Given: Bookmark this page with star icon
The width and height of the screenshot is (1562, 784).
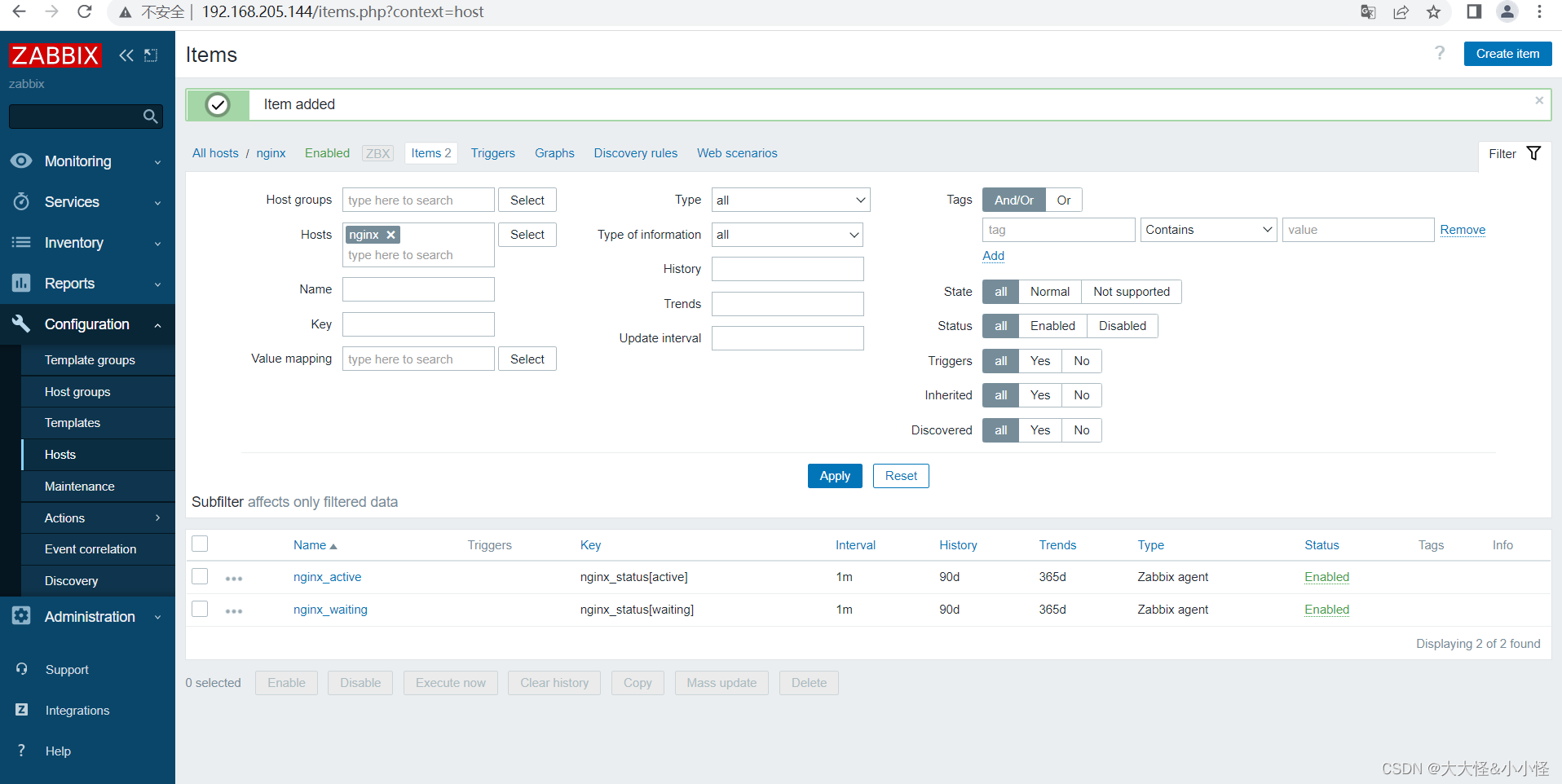Looking at the screenshot, I should (1434, 11).
